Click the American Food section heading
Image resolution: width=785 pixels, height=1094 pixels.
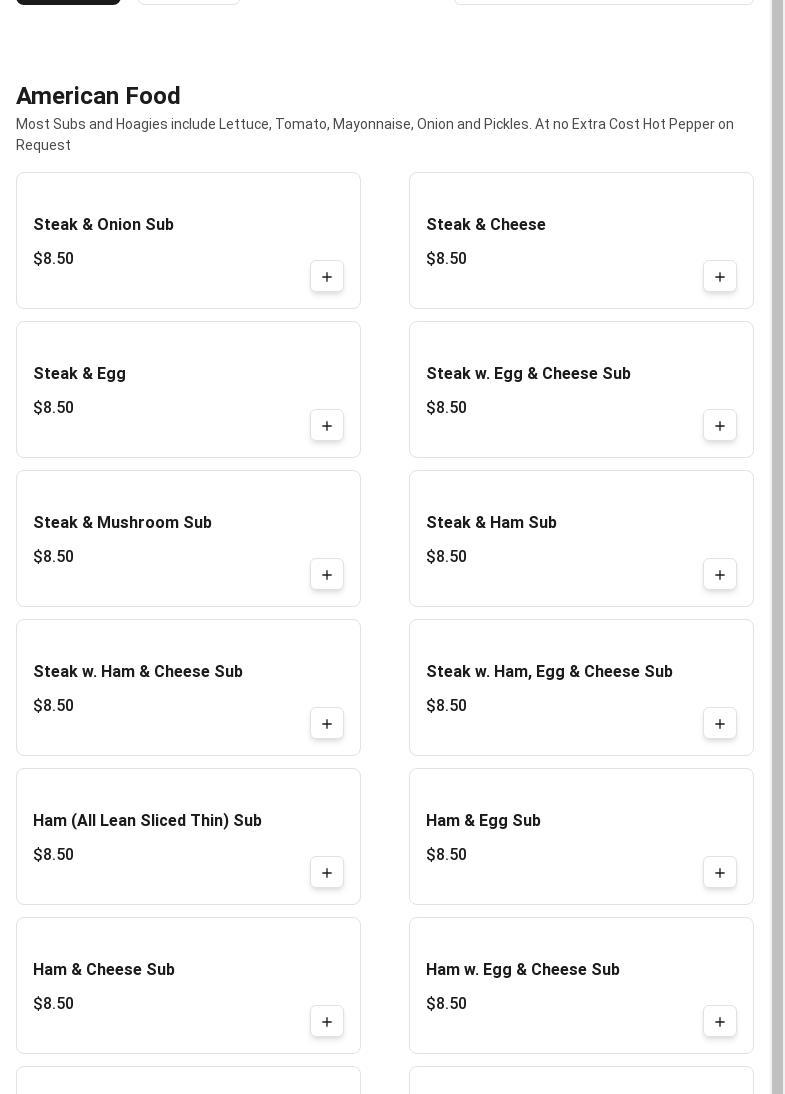click(98, 96)
